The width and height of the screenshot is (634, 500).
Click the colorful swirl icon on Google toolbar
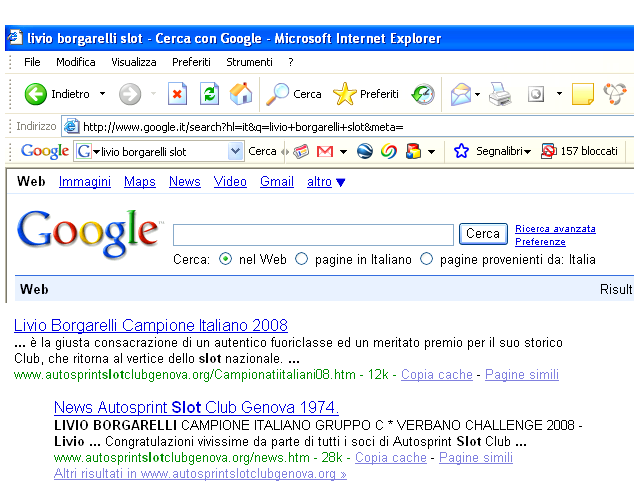tap(389, 151)
